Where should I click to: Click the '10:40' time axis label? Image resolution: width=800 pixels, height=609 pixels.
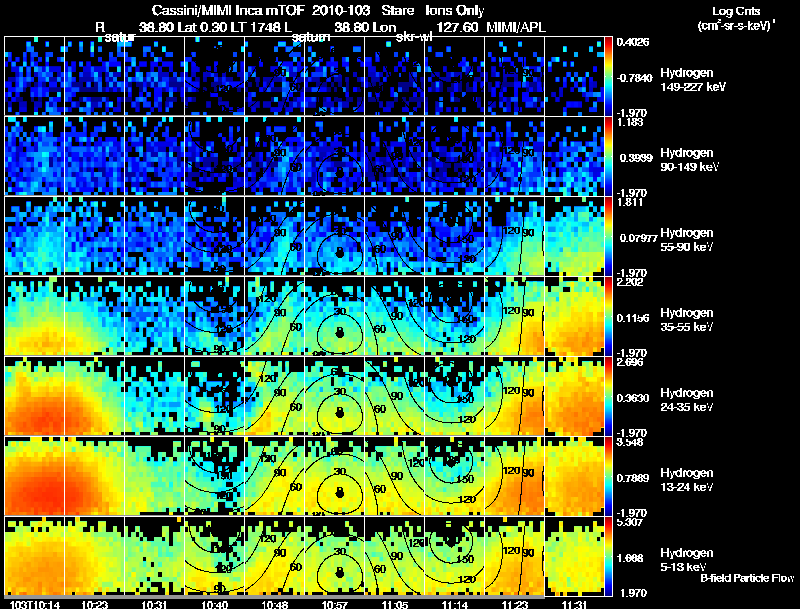tap(214, 604)
